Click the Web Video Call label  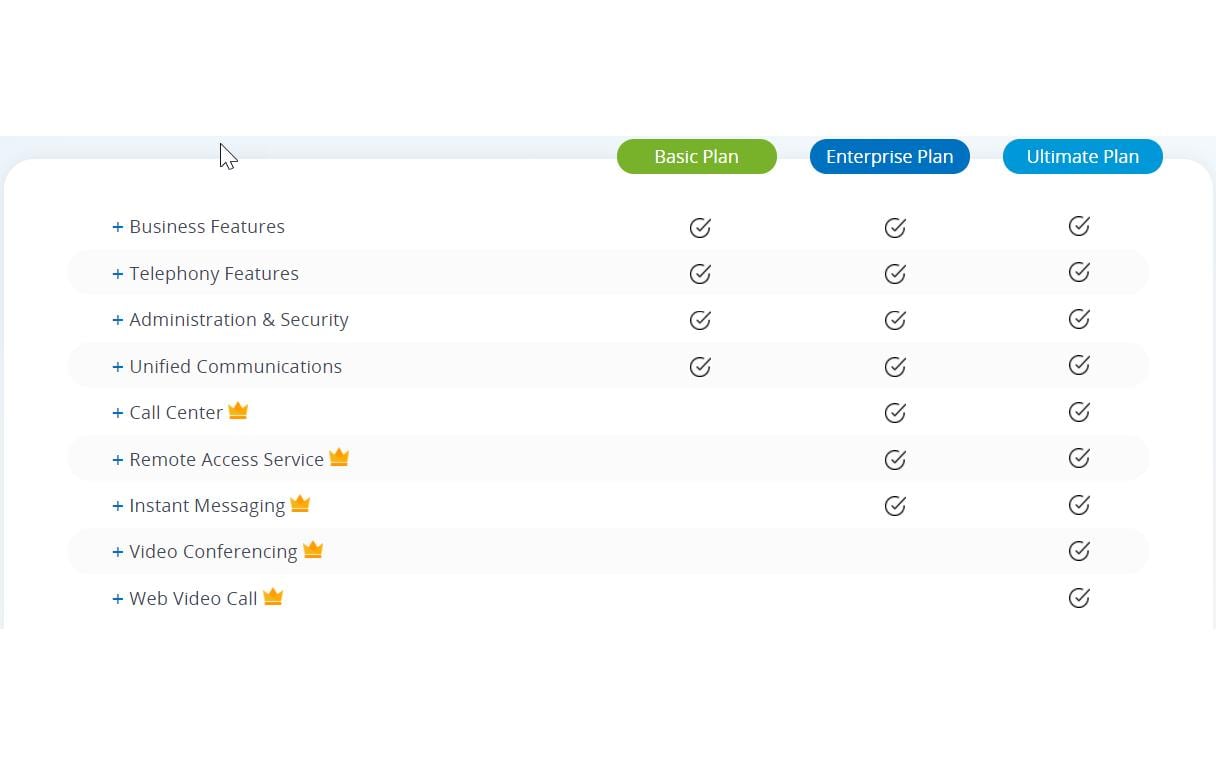(193, 599)
